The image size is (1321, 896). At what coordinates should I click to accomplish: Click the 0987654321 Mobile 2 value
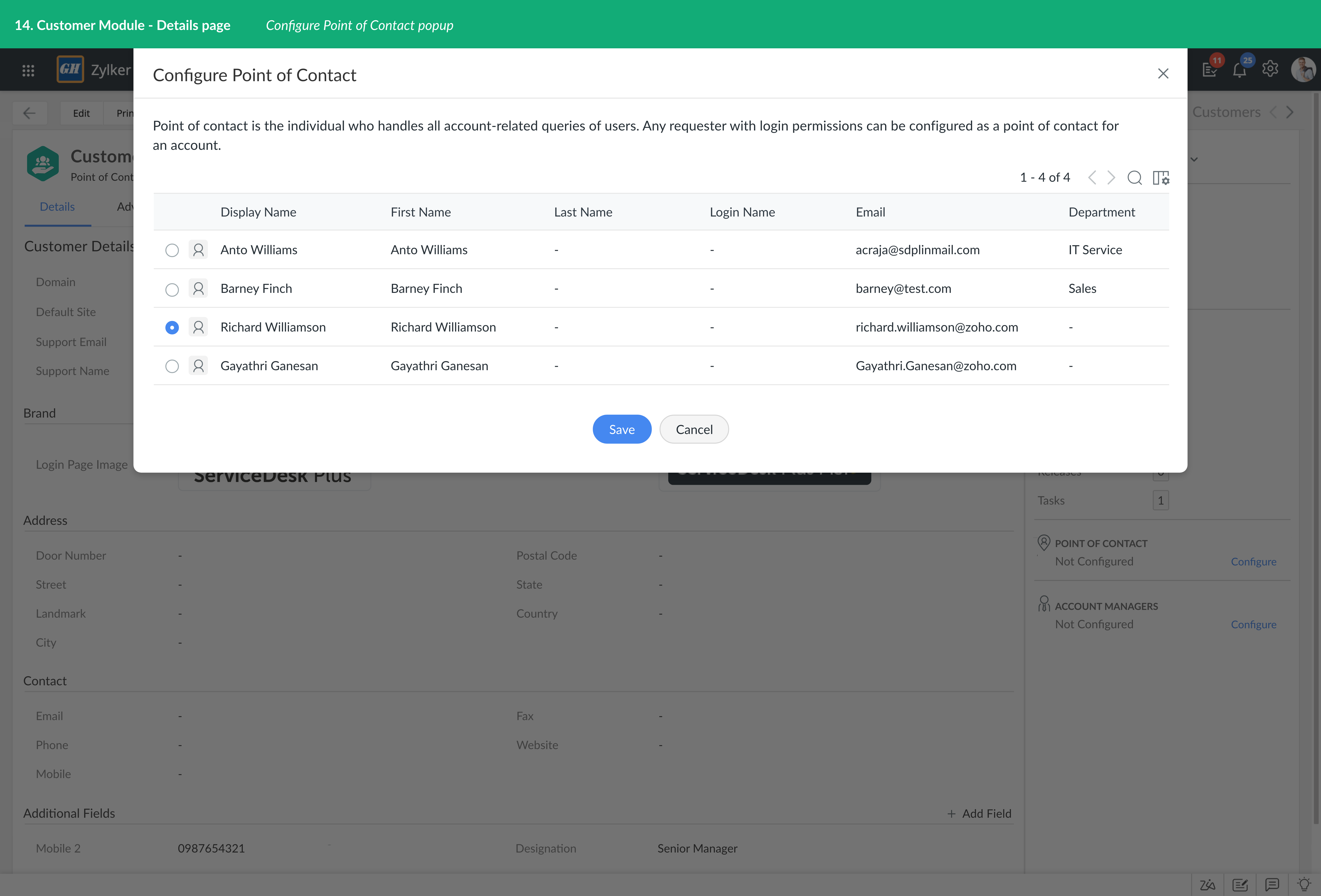[x=212, y=848]
